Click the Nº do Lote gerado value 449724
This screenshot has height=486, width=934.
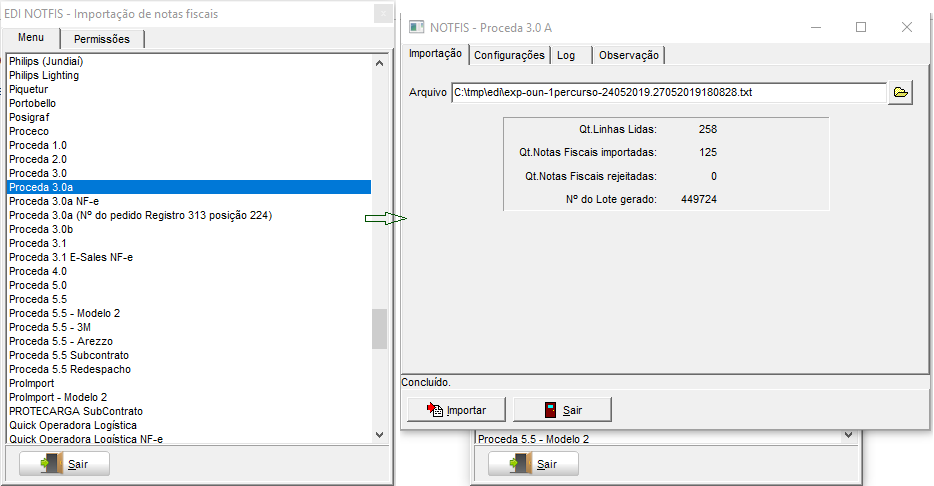(699, 200)
